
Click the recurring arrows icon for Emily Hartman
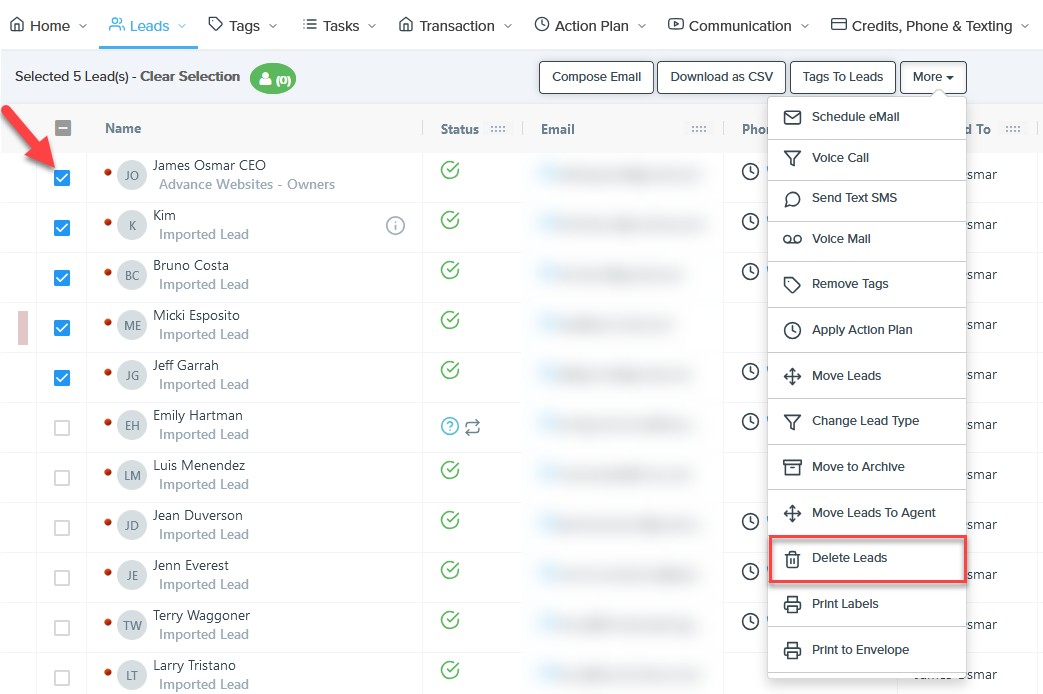coord(473,427)
